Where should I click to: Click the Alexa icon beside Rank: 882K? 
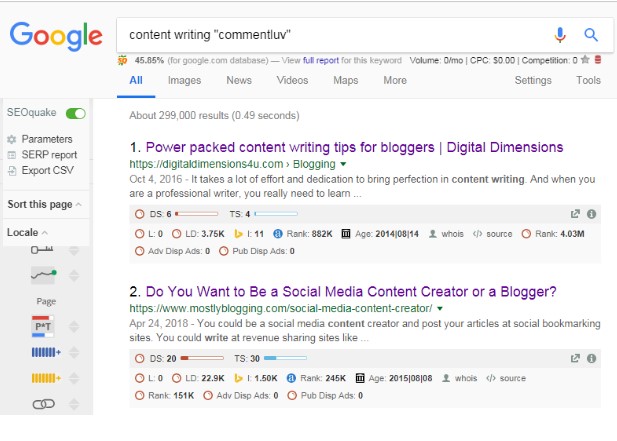(278, 234)
